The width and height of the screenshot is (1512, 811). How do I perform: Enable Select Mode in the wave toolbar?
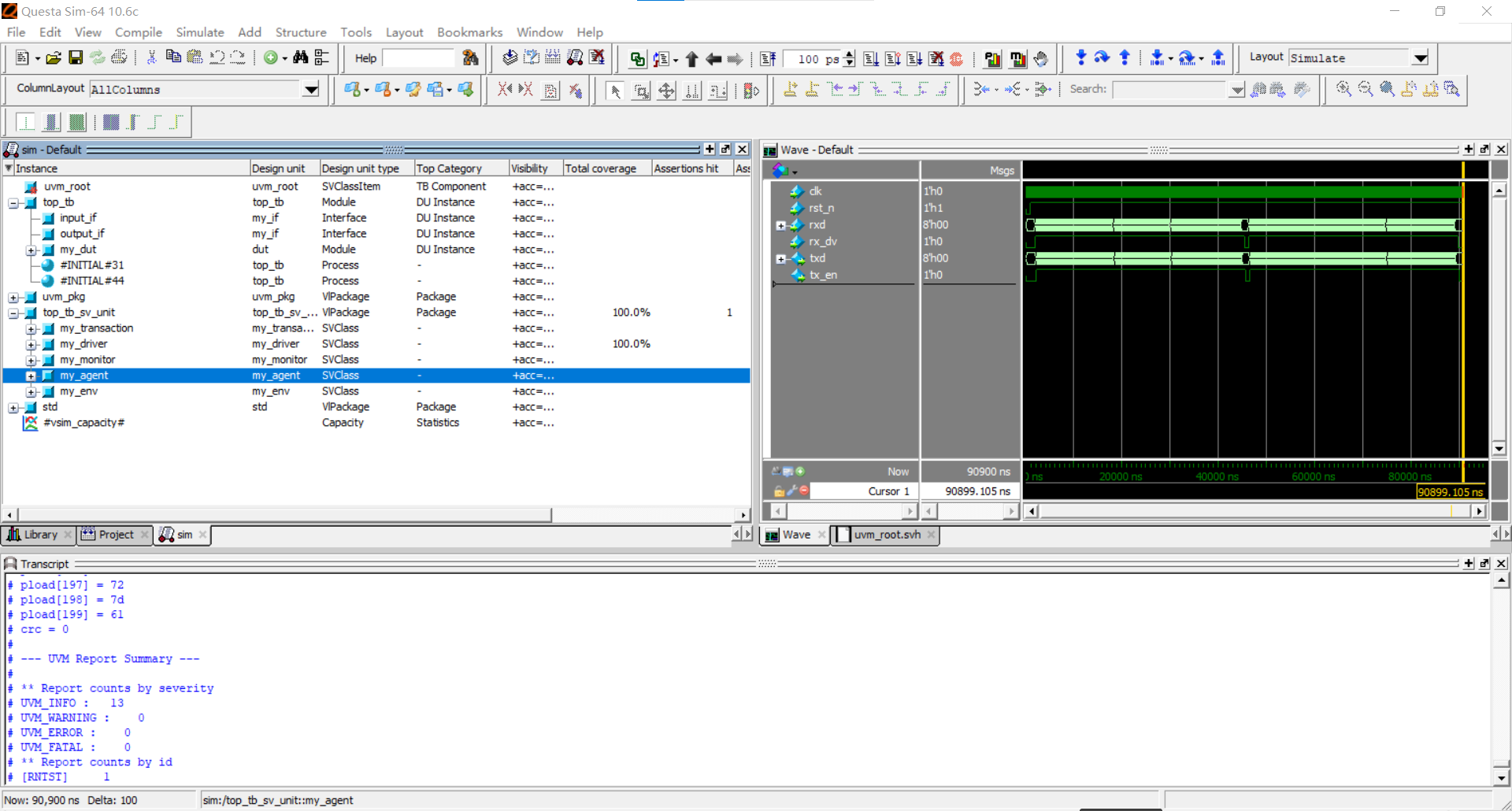point(615,91)
